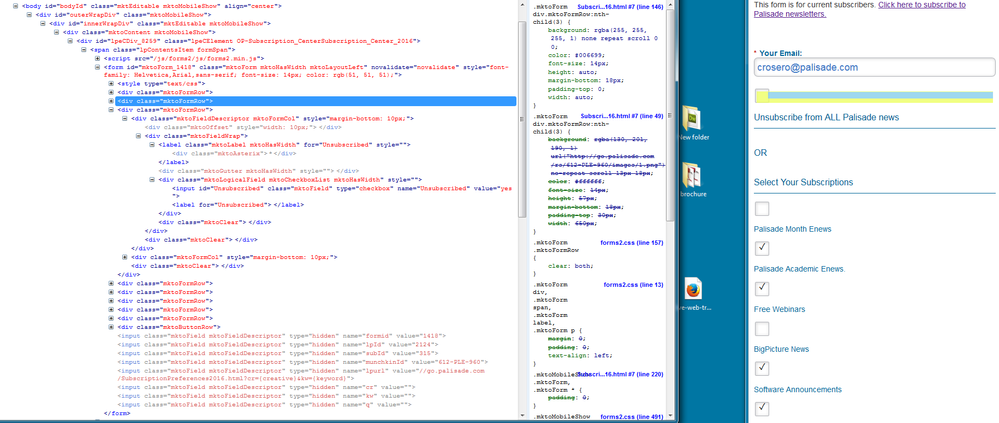Open source link forms2.css line 13
This screenshot has width=999, height=423.
[x=633, y=285]
